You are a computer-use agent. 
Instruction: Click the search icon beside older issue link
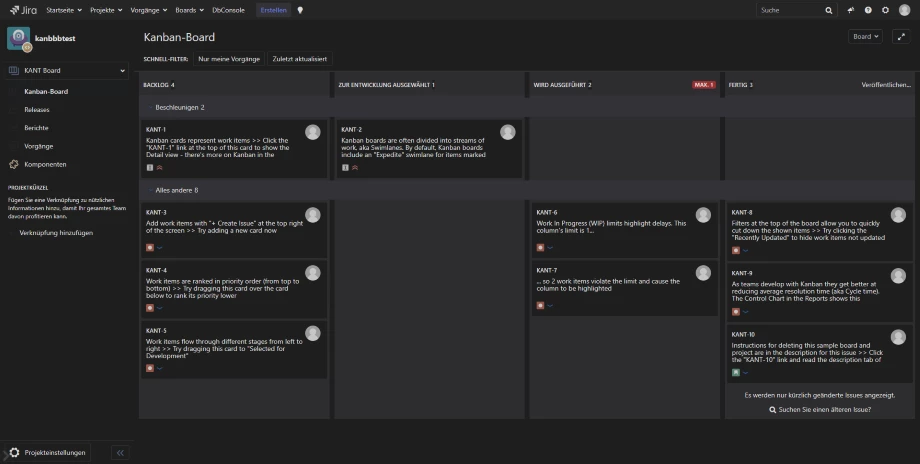(x=773, y=409)
